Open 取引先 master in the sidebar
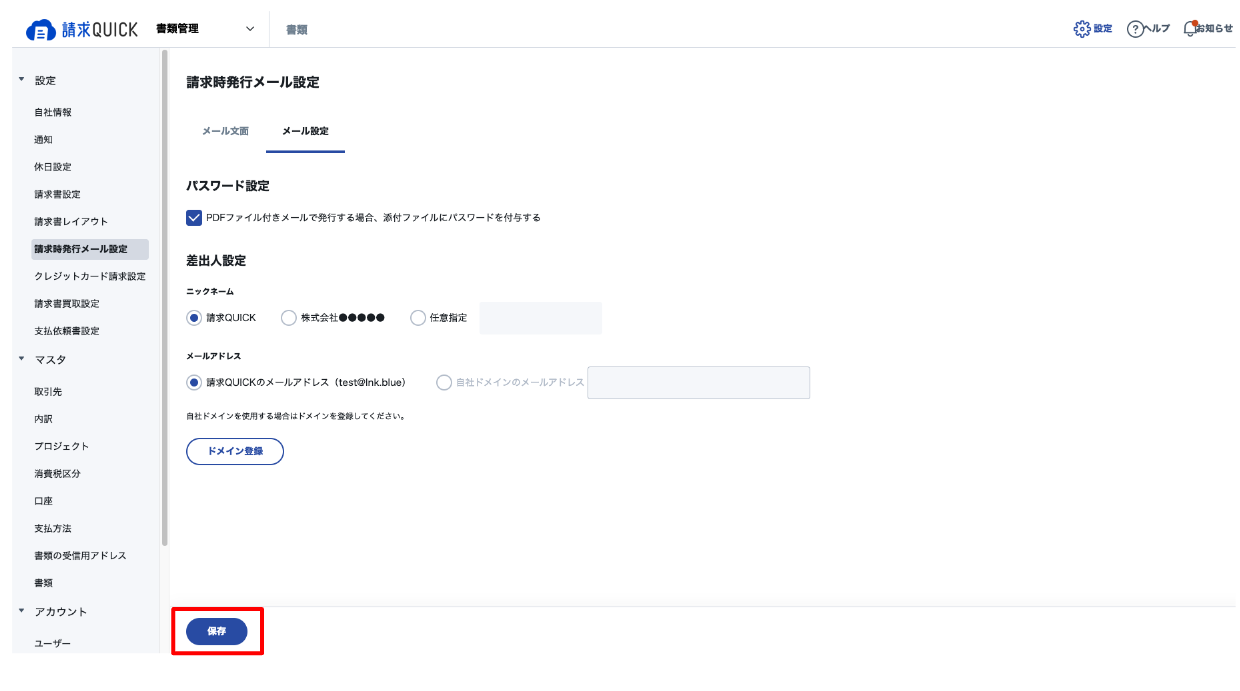This screenshot has height=691, width=1240. tap(48, 392)
